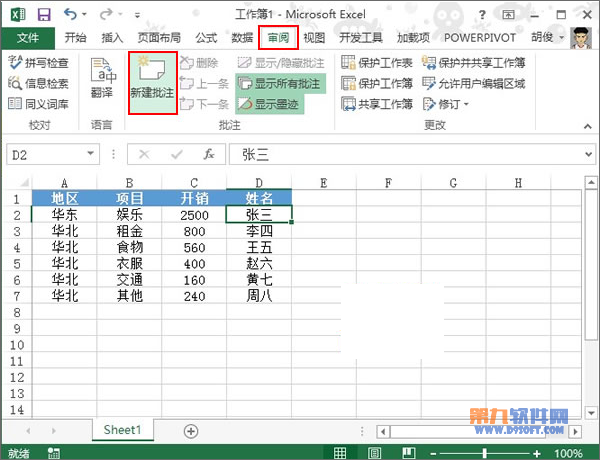Screen dimensions: 600x460
Task: Select cell containing 2500
Action: [x=194, y=215]
